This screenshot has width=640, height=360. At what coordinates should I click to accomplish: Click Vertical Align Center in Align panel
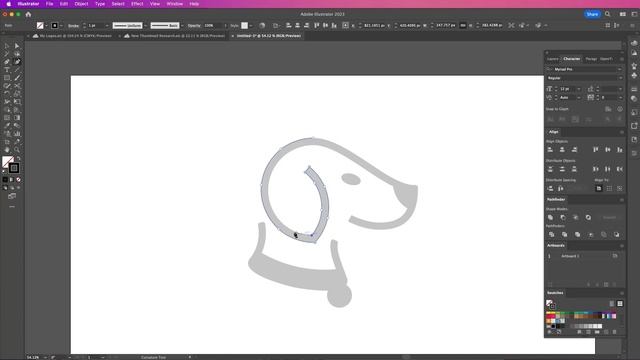pyautogui.click(x=608, y=150)
